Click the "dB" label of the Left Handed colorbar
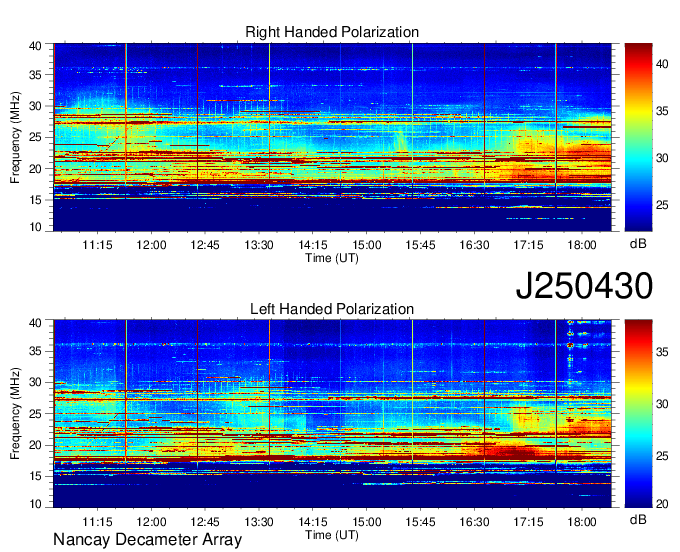 pyautogui.click(x=638, y=519)
